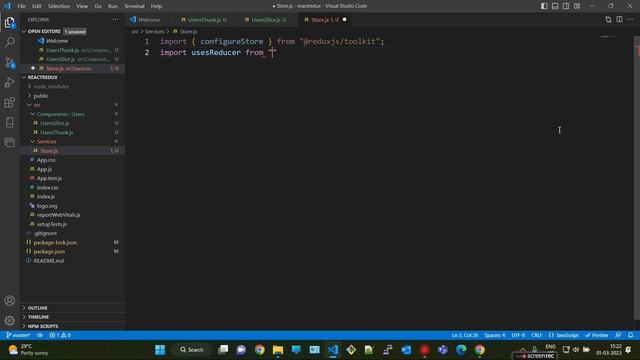Screen dimensions: 640x360
Task: Open the Go menu
Action: [98, 6]
